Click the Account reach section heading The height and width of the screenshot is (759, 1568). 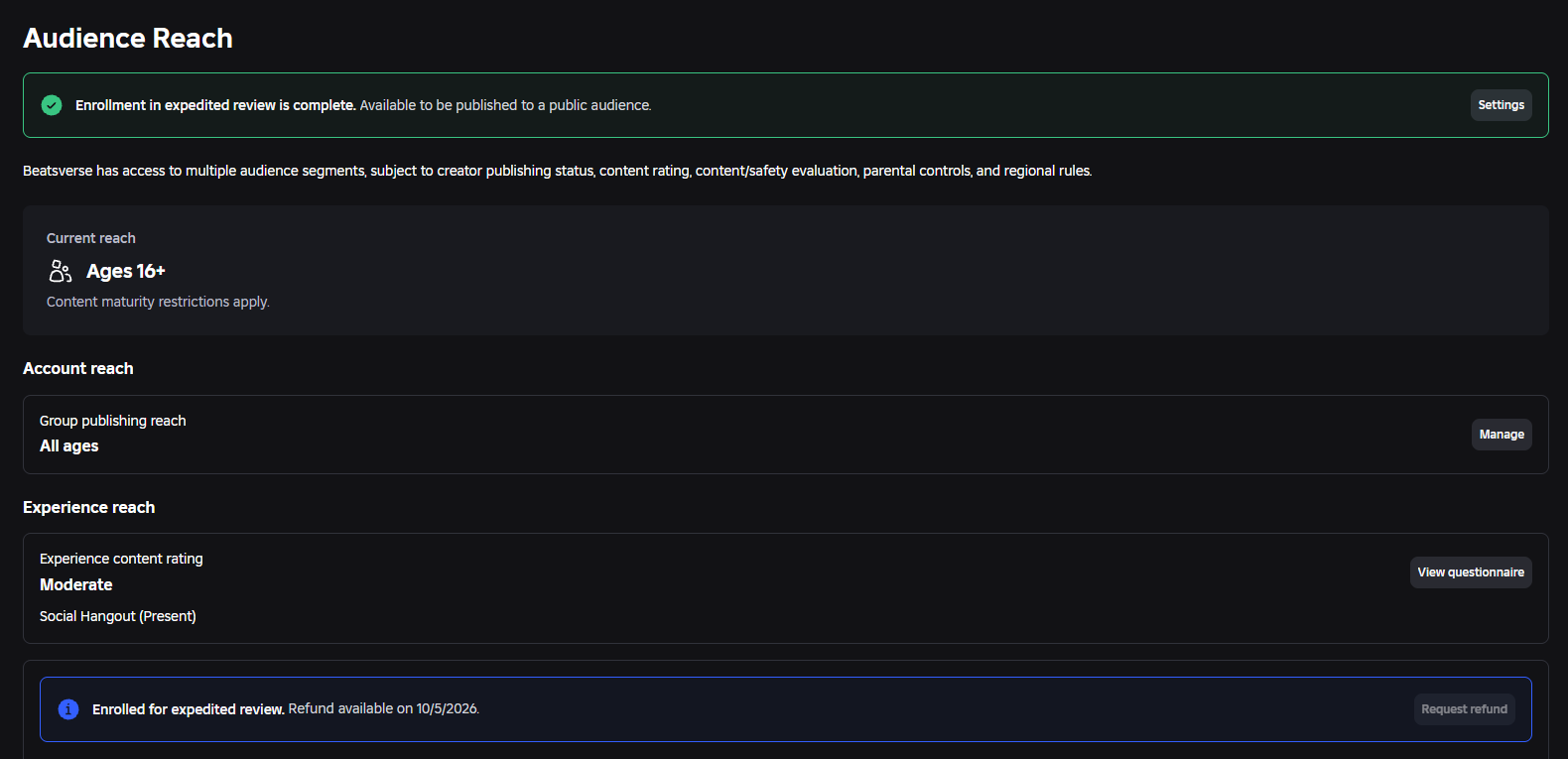click(78, 368)
